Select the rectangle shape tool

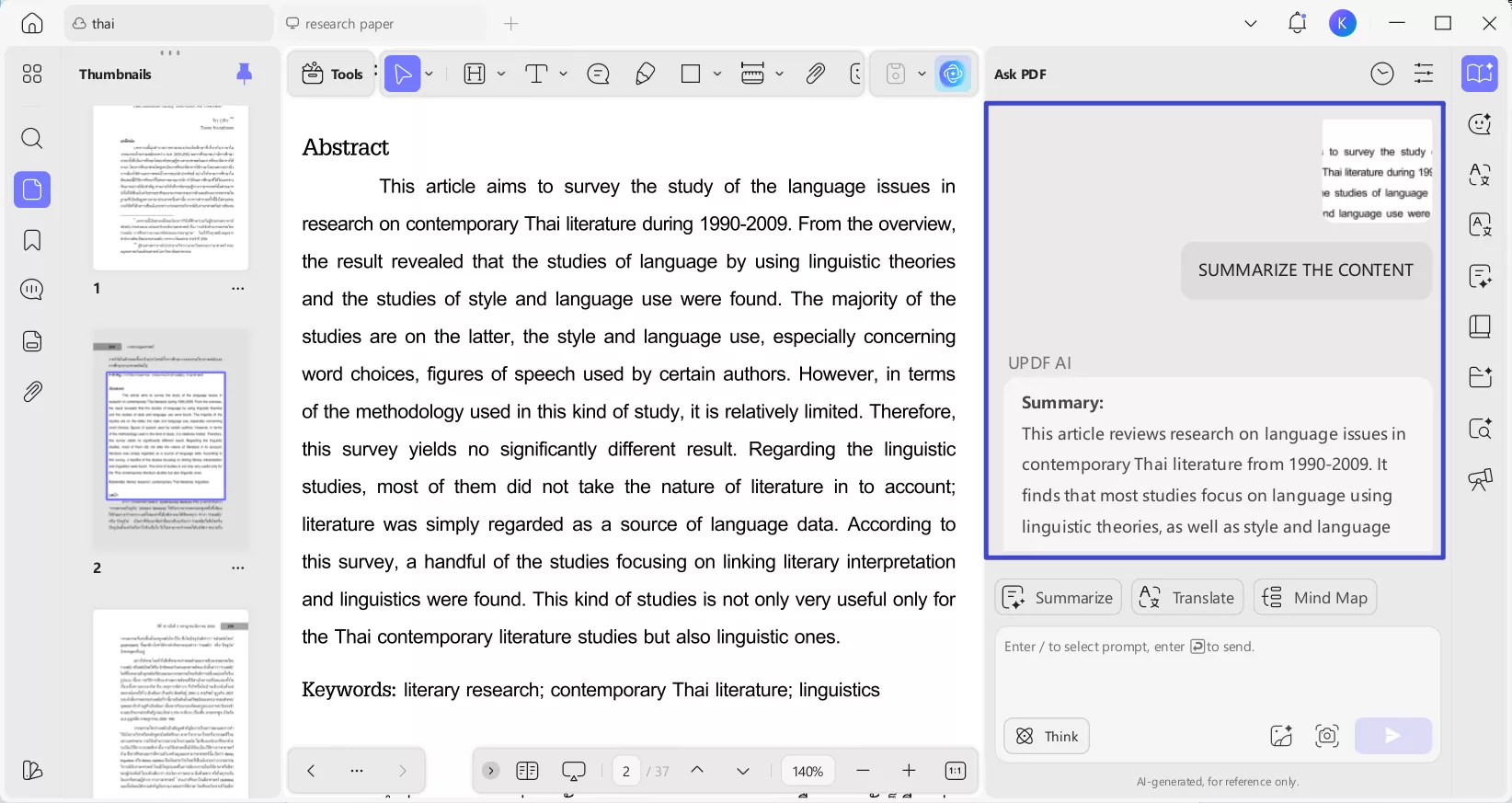tap(691, 74)
